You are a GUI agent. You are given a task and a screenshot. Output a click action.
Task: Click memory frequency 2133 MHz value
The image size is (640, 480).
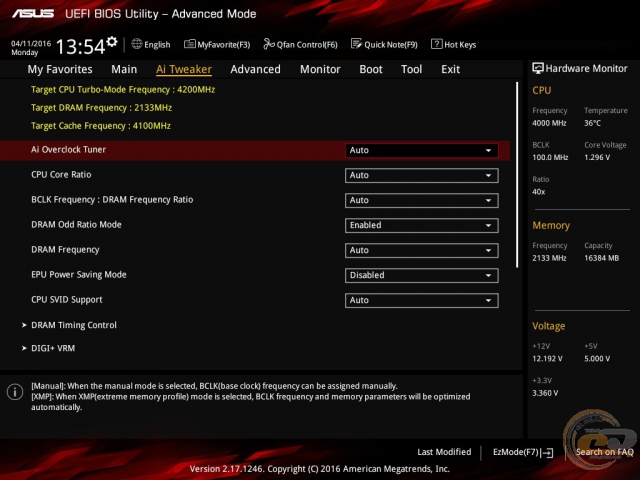tap(549, 258)
